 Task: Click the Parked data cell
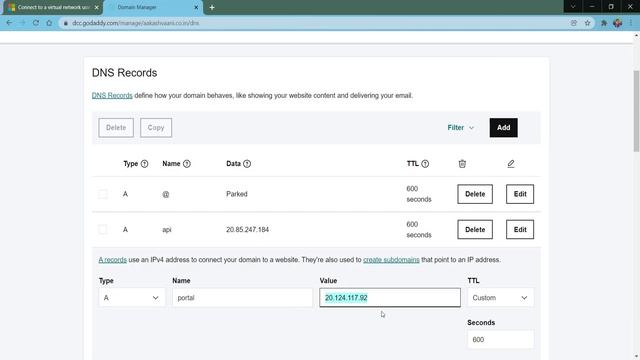coord(237,194)
